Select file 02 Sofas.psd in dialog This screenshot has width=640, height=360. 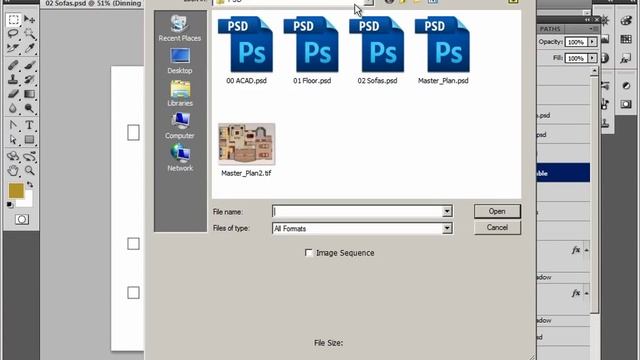(377, 51)
